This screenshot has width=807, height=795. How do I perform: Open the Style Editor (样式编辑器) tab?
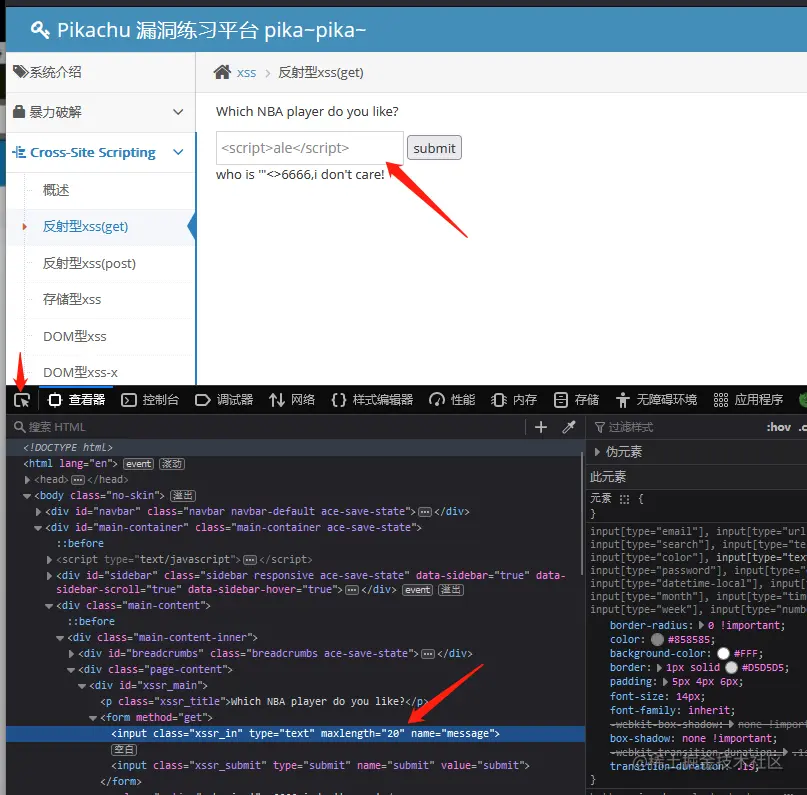[372, 400]
